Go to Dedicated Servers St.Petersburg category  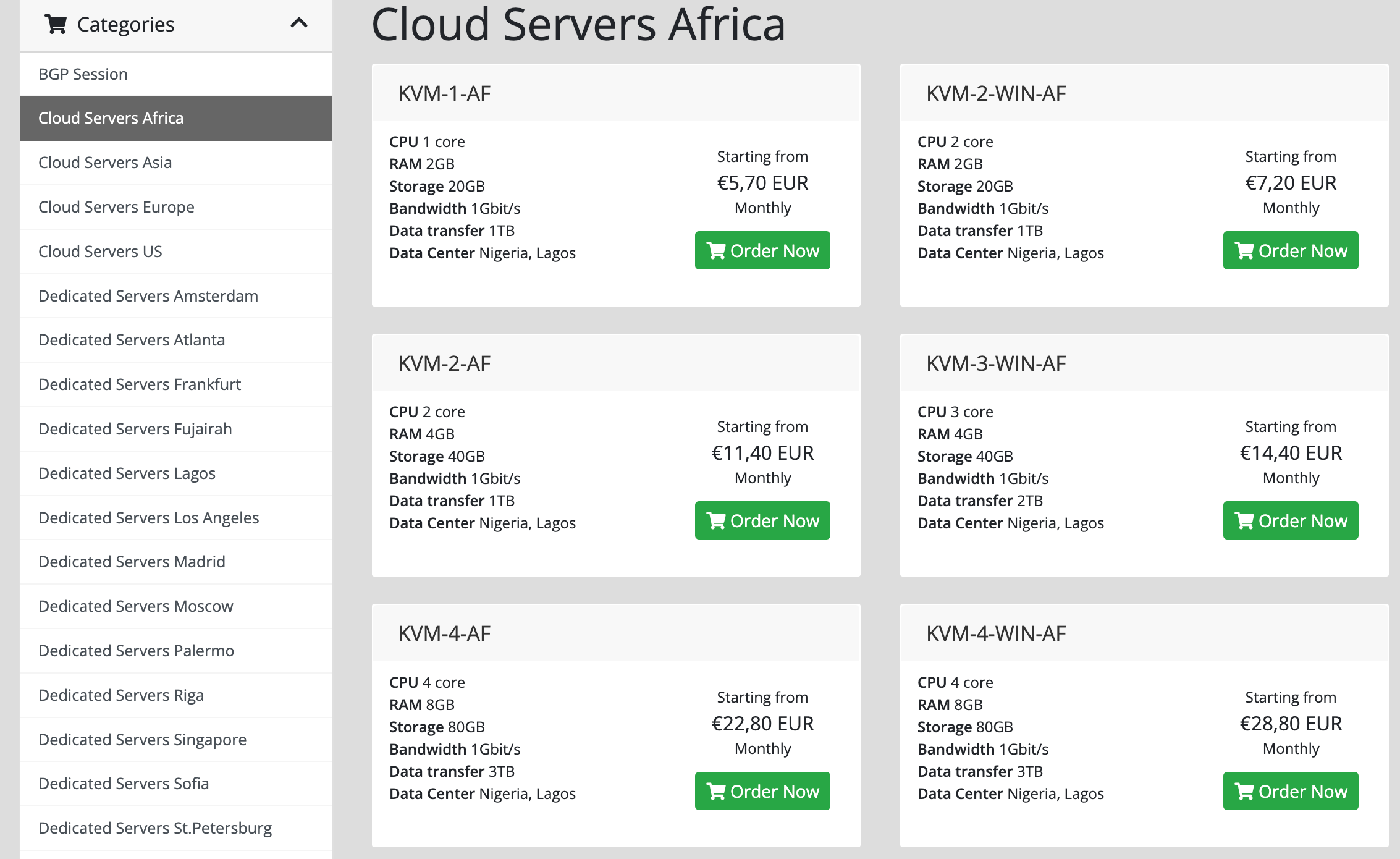point(155,828)
